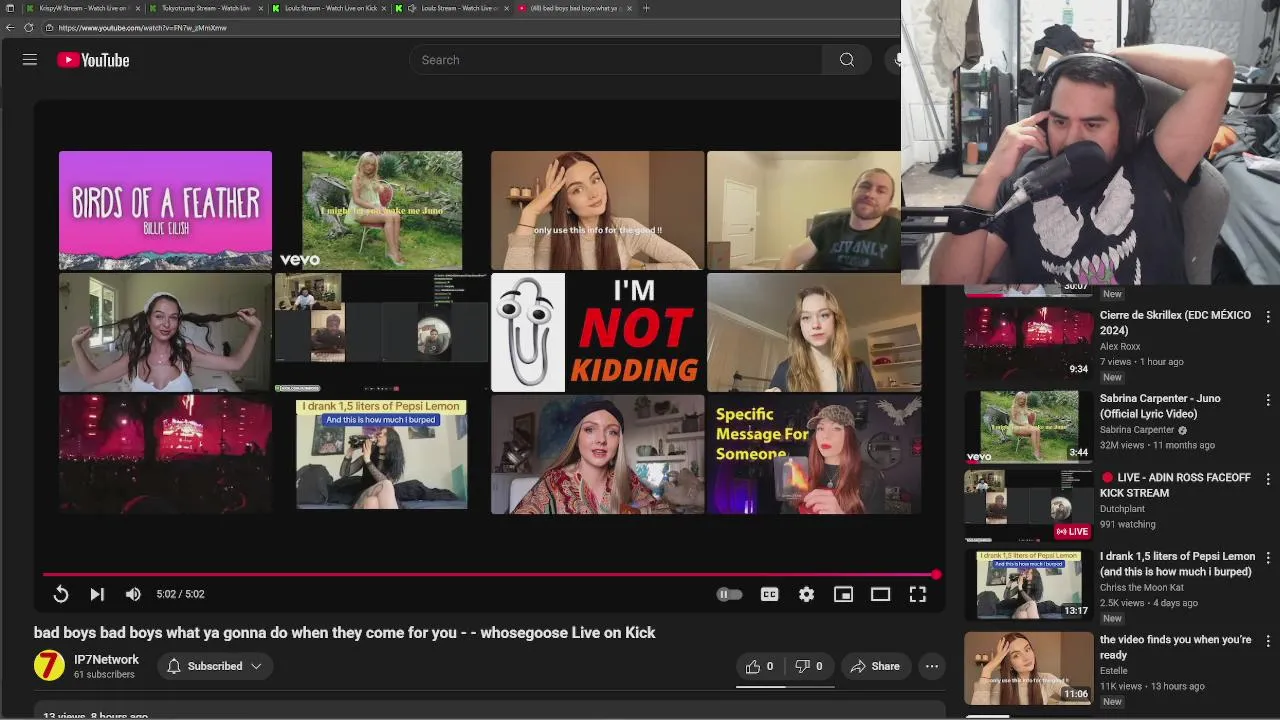The image size is (1280, 720).
Task: Open I'M NOT KIDDING Clippy thumbnail
Action: 597,332
